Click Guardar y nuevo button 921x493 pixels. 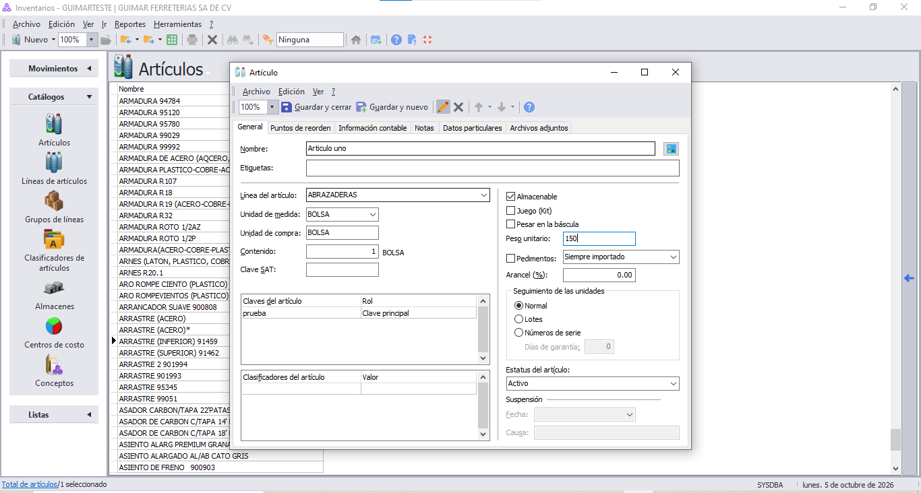(x=392, y=107)
